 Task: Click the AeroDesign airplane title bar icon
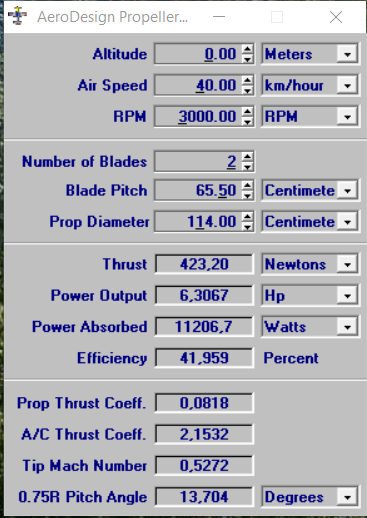[17, 16]
